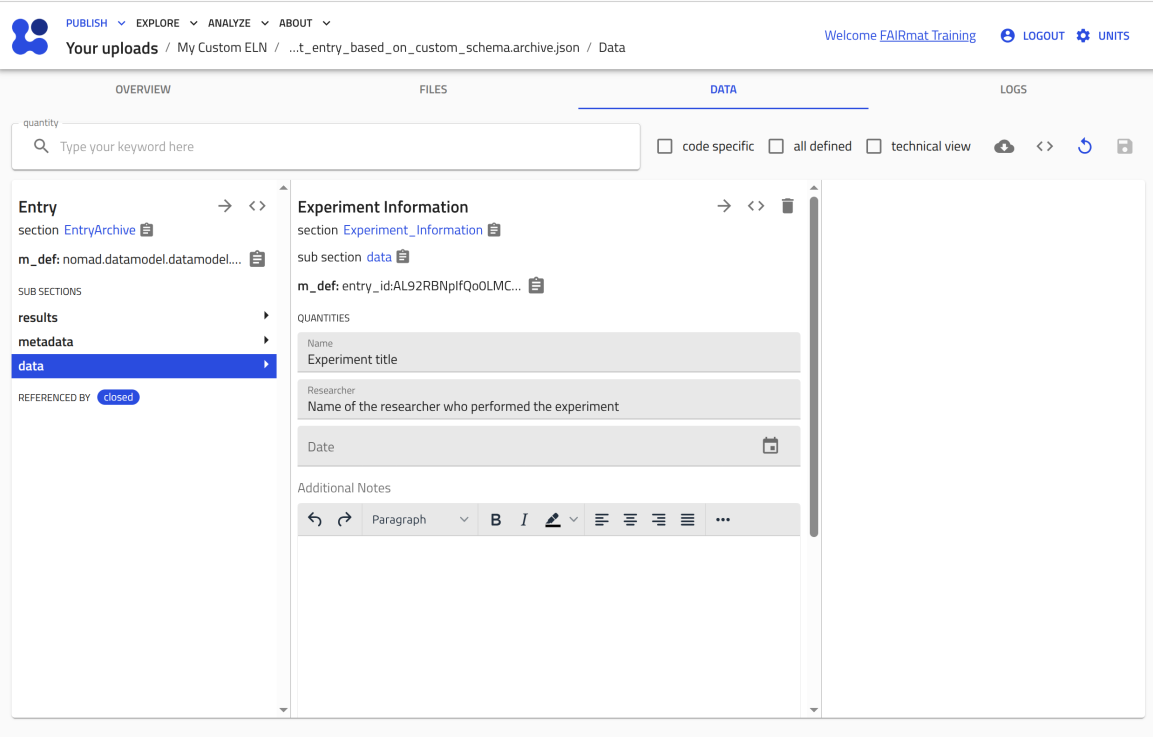This screenshot has width=1153, height=737.
Task: Toggle the technical view checkbox
Action: [874, 147]
